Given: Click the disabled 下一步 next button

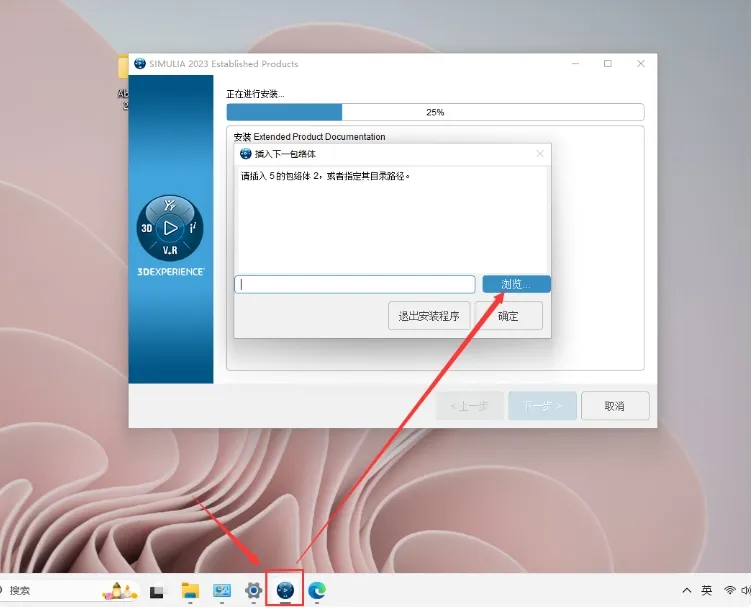Looking at the screenshot, I should click(542, 406).
